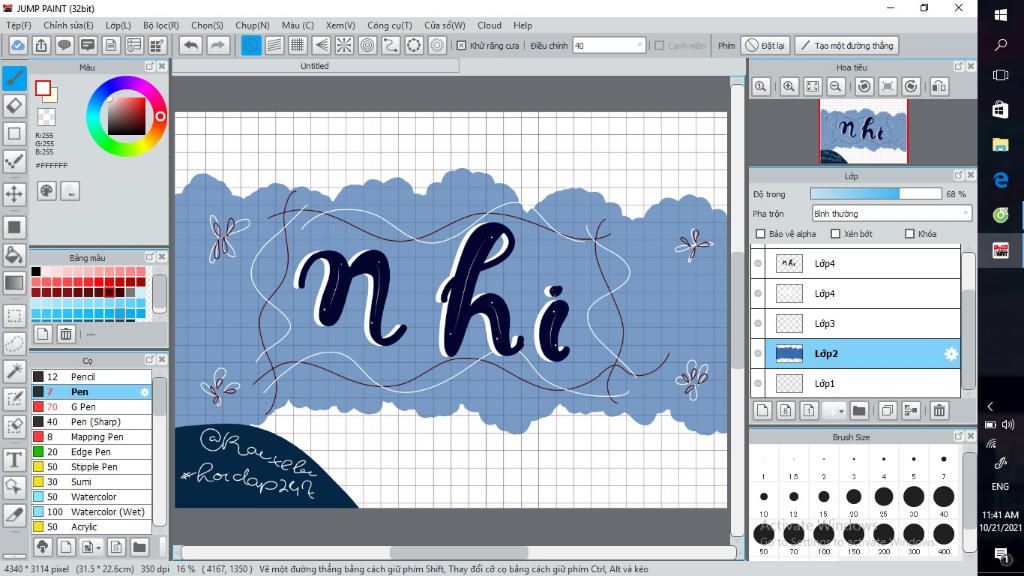Choose brush size 100 preset
The image size is (1024, 576).
pyautogui.click(x=824, y=536)
